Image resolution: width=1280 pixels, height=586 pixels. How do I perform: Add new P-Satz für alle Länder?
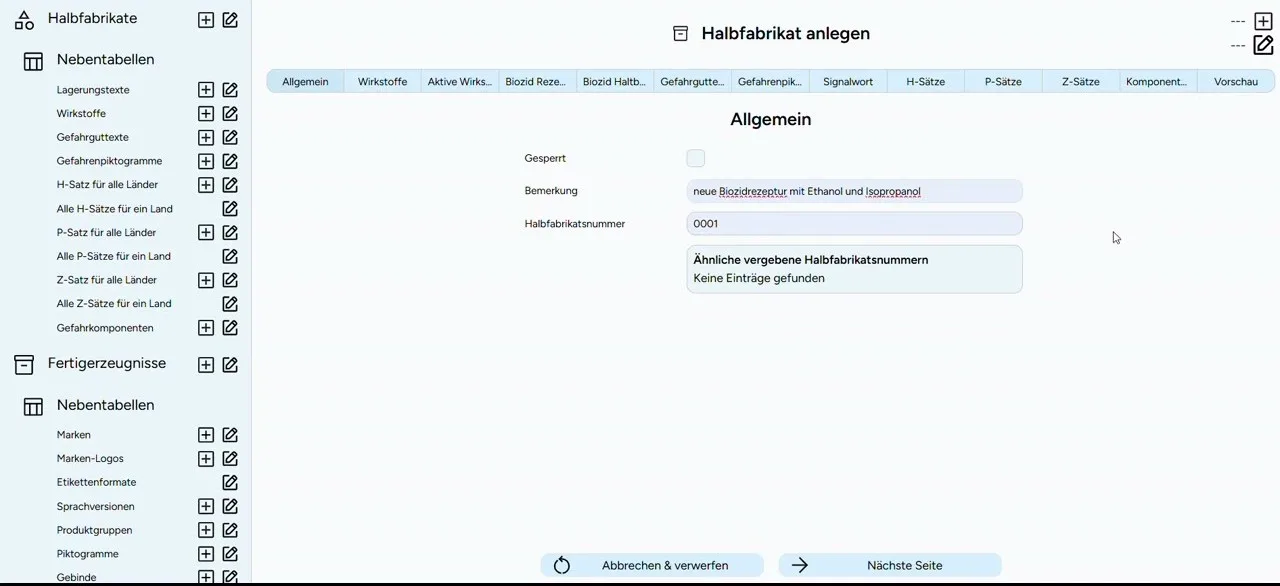[206, 233]
